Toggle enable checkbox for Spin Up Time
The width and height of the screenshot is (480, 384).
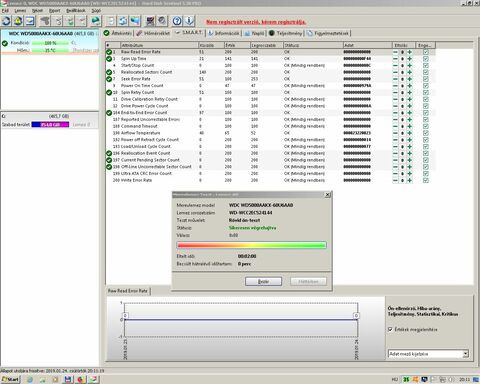pyautogui.click(x=426, y=59)
